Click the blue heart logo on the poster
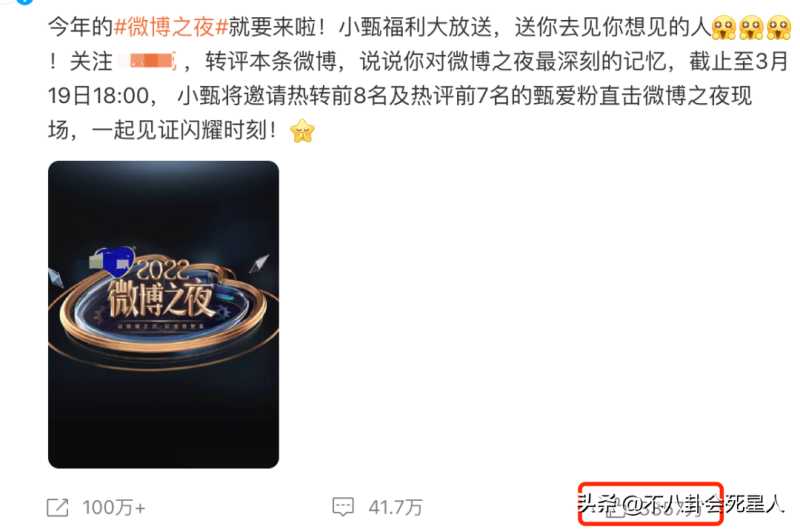800x529 pixels. [118, 261]
